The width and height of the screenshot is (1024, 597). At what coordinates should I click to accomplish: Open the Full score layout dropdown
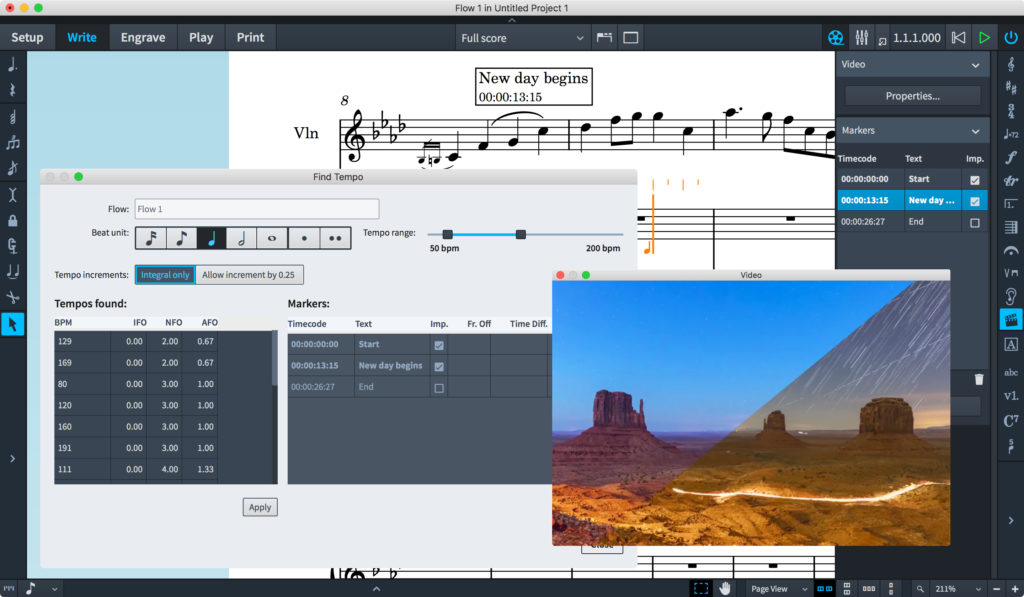coord(521,38)
